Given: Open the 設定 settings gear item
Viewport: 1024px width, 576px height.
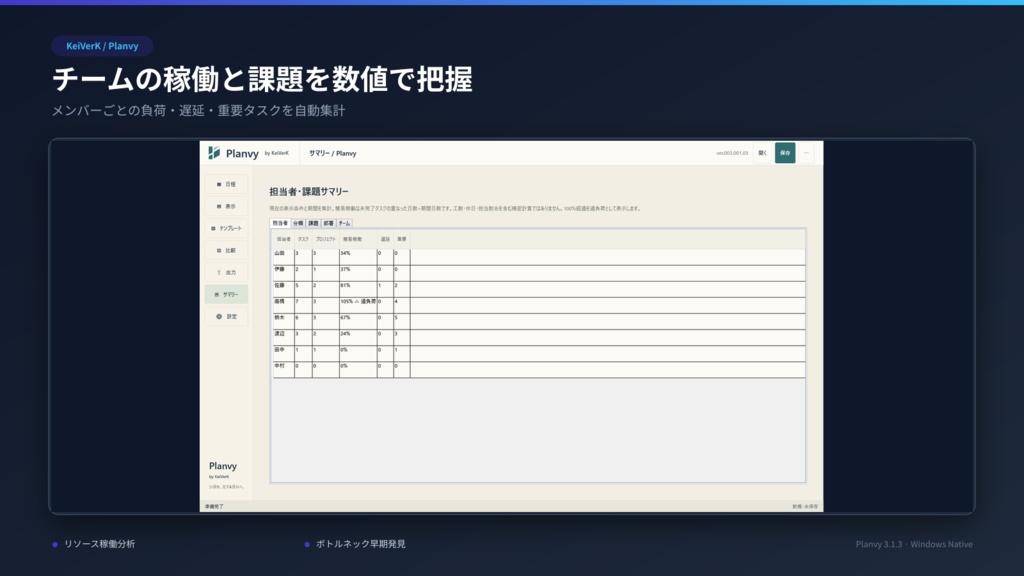Looking at the screenshot, I should click(227, 316).
